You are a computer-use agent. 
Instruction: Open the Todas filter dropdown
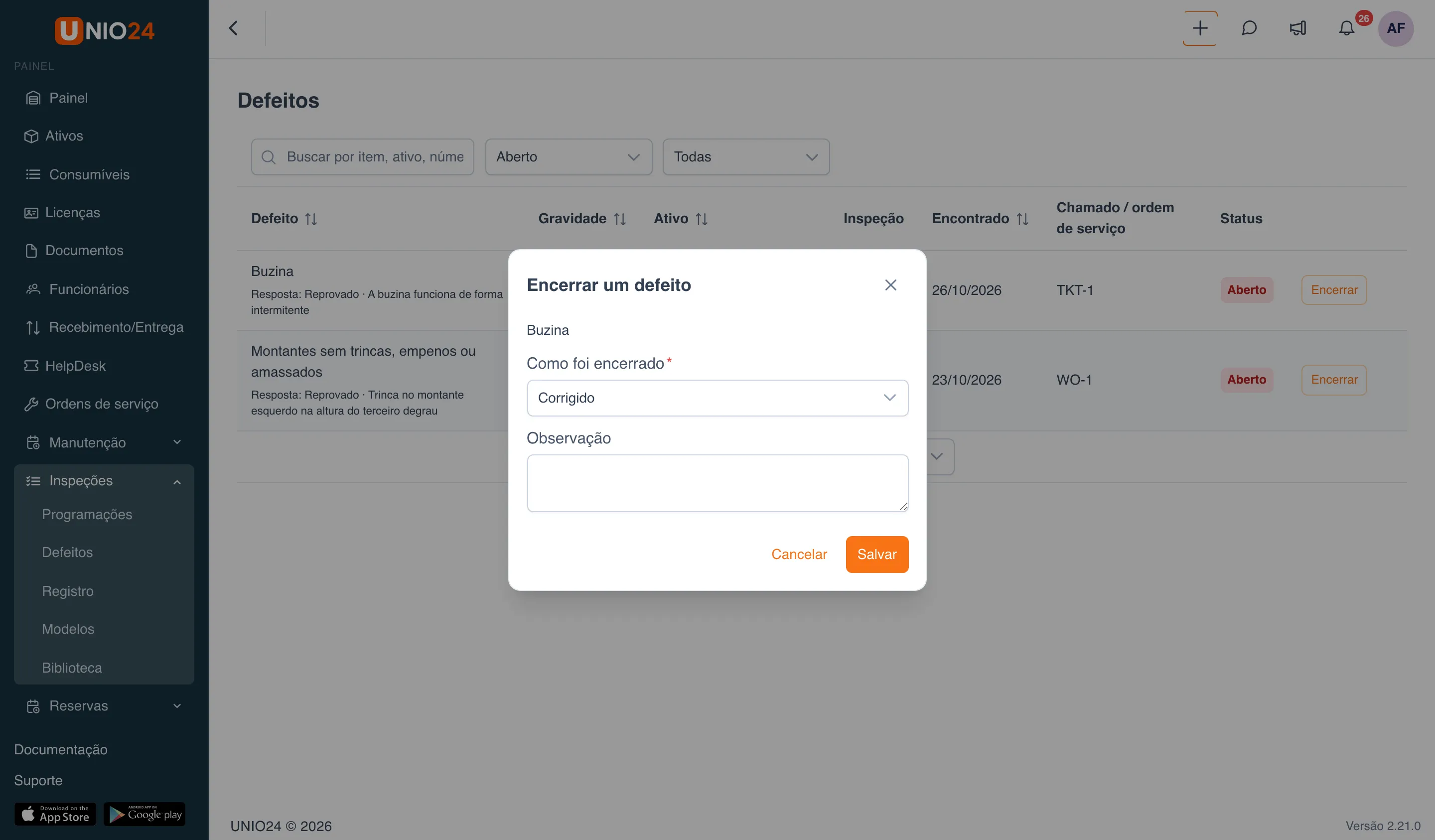point(746,156)
